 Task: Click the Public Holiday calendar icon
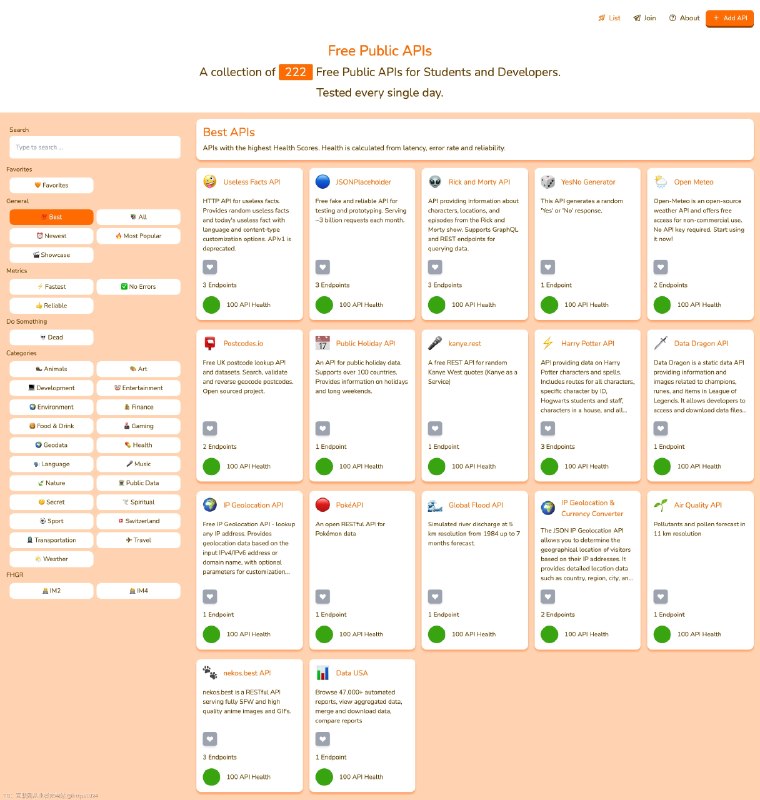(x=322, y=343)
